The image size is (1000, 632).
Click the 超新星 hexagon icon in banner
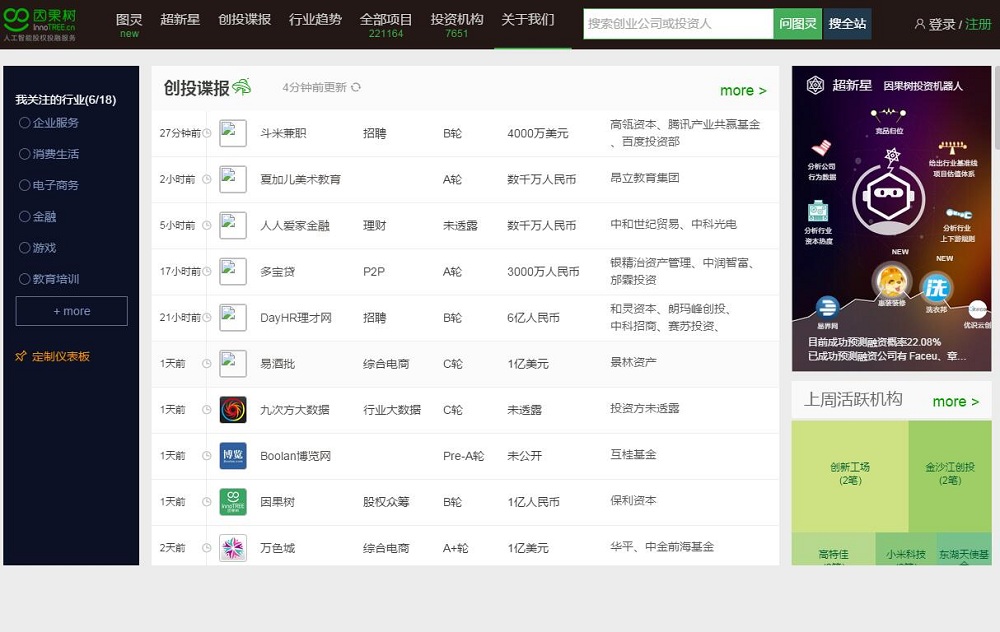(815, 85)
